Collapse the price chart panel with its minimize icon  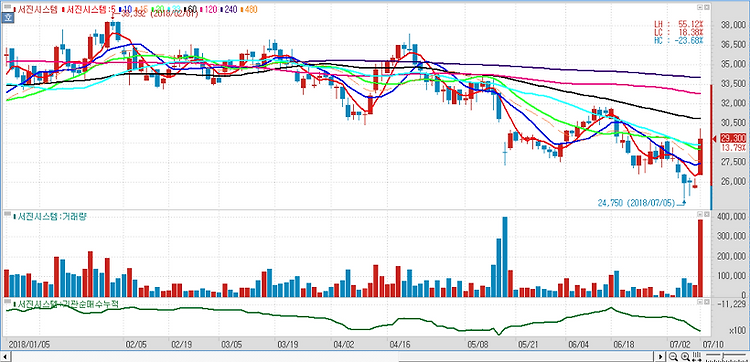(700, 7)
